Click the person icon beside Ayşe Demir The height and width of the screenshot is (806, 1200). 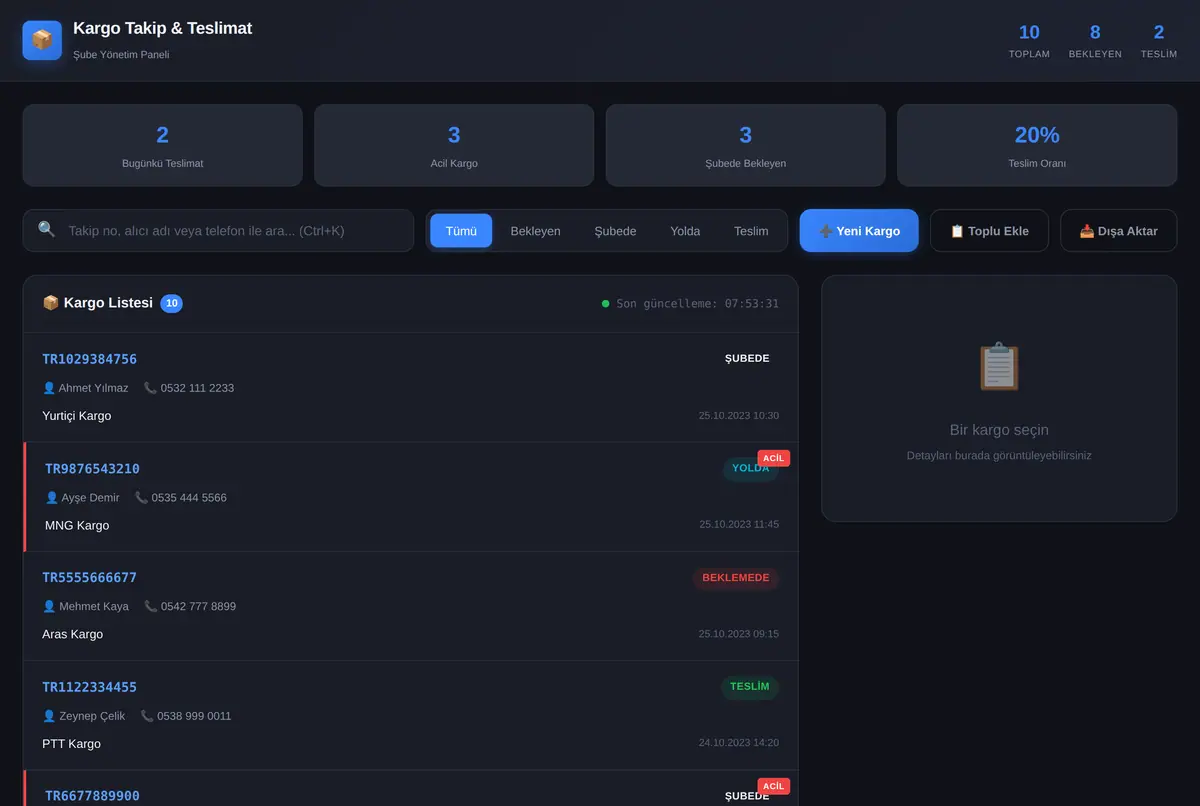coord(51,498)
